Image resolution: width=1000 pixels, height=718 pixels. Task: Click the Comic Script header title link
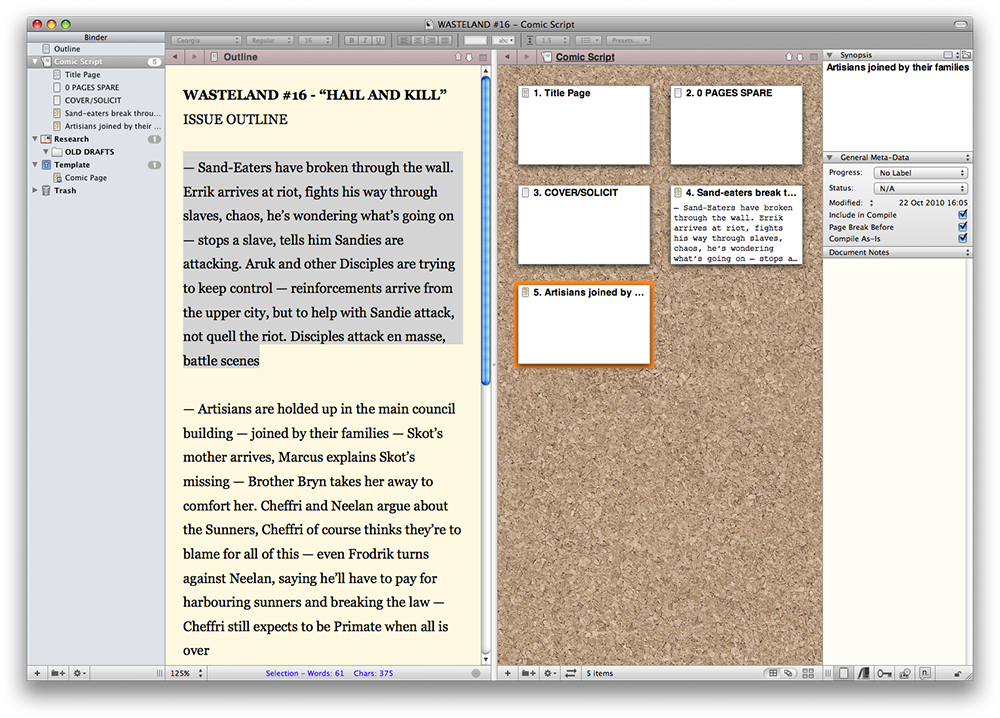click(585, 58)
